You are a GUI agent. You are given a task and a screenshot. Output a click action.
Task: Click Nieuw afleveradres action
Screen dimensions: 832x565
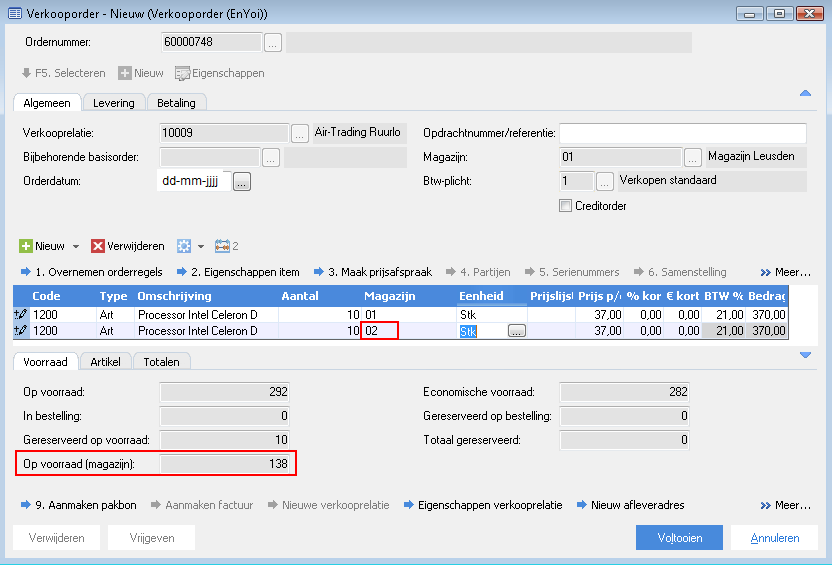click(x=630, y=505)
